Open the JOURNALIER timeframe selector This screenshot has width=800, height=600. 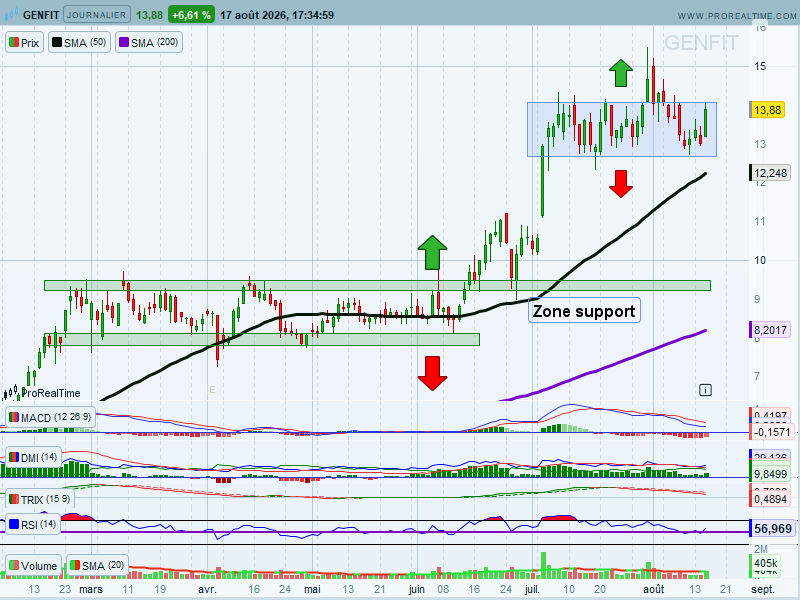[96, 15]
